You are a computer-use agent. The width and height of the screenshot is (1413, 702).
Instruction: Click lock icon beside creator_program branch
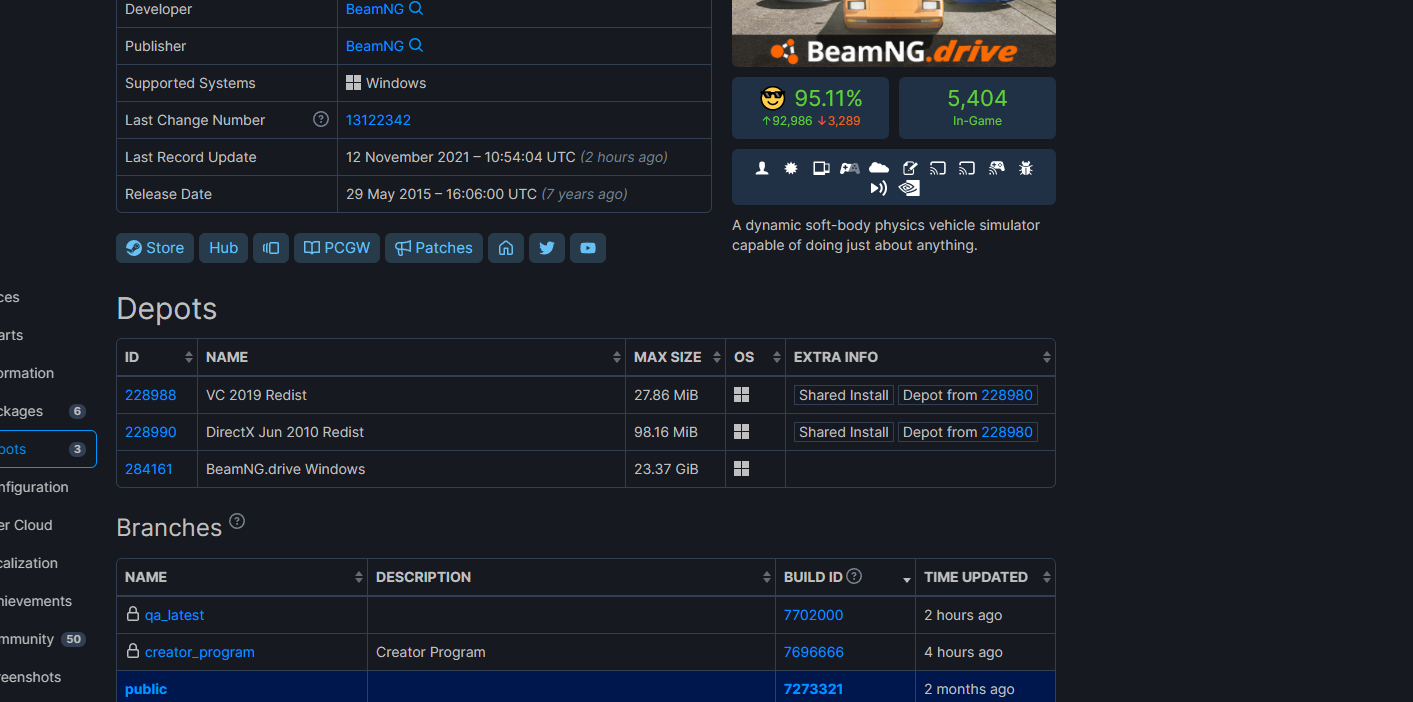pos(132,651)
